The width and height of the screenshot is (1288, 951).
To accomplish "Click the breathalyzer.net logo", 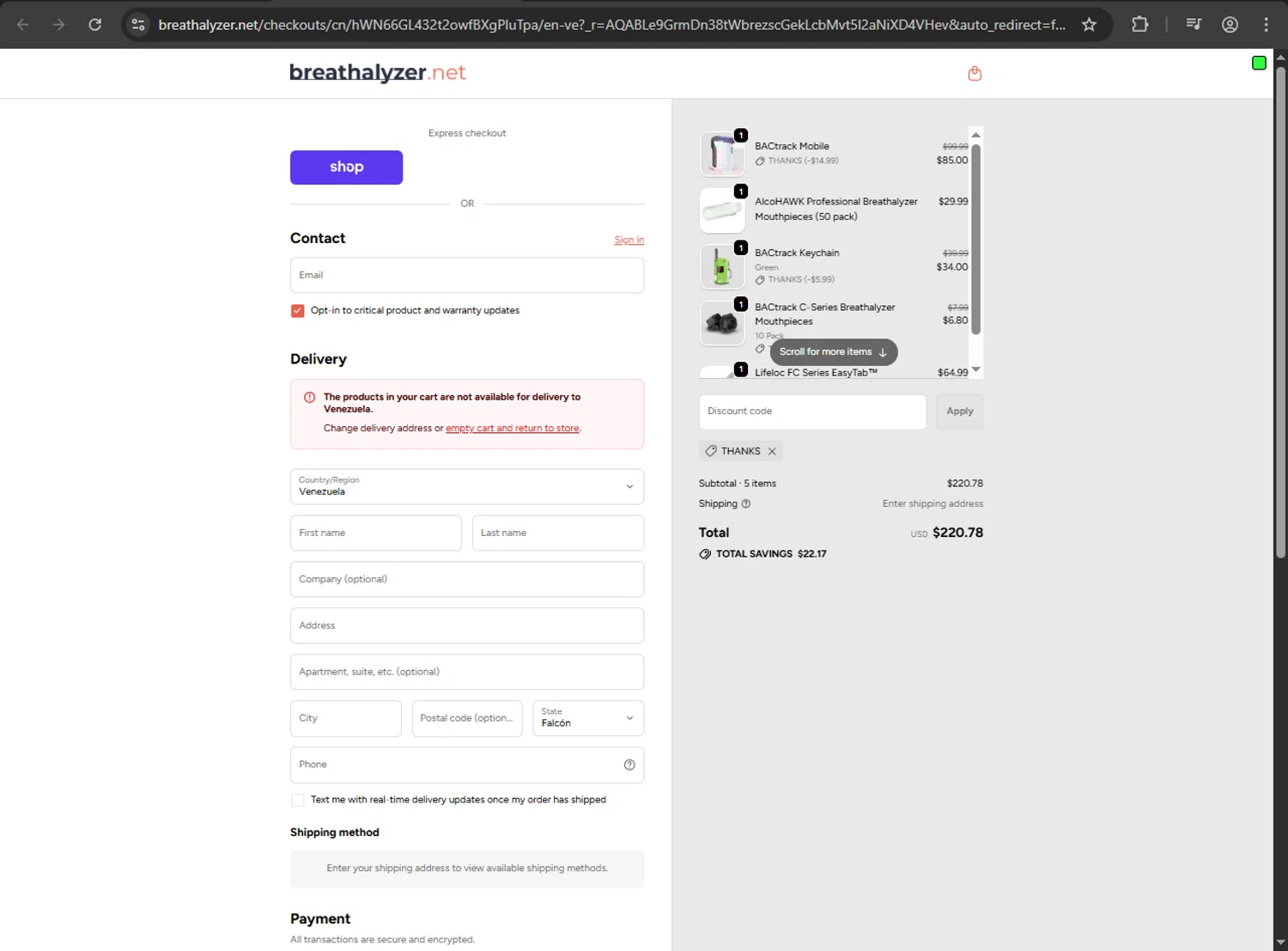I will tap(378, 73).
